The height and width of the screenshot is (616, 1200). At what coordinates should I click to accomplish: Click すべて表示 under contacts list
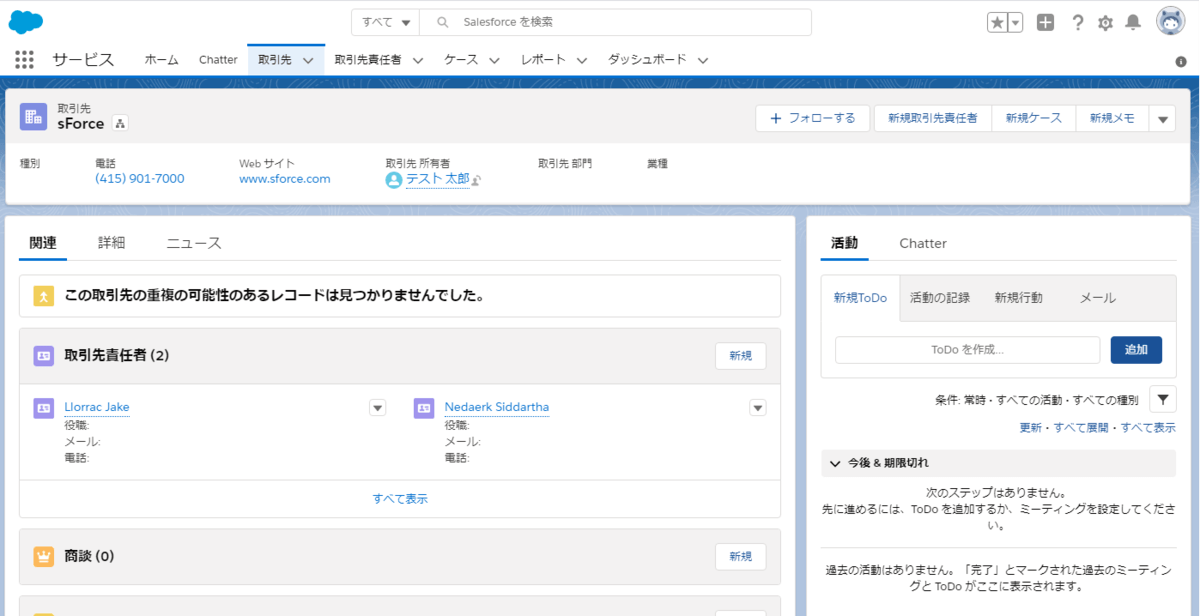400,499
